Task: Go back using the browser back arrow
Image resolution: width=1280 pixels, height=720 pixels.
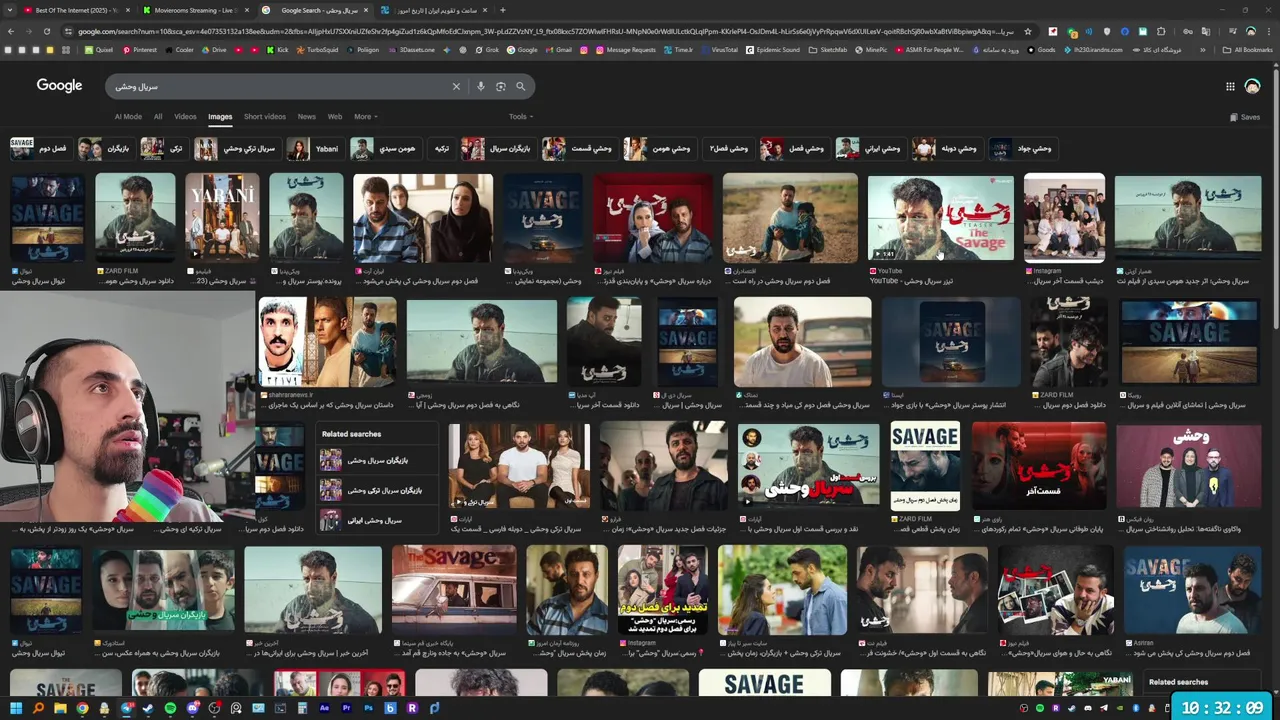Action: 10,31
